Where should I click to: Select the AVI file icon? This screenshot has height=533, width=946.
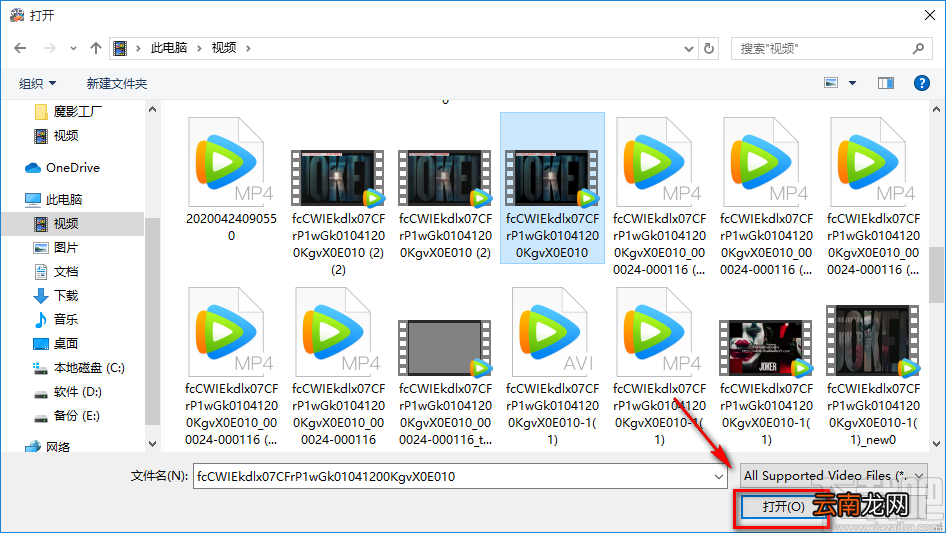click(551, 332)
